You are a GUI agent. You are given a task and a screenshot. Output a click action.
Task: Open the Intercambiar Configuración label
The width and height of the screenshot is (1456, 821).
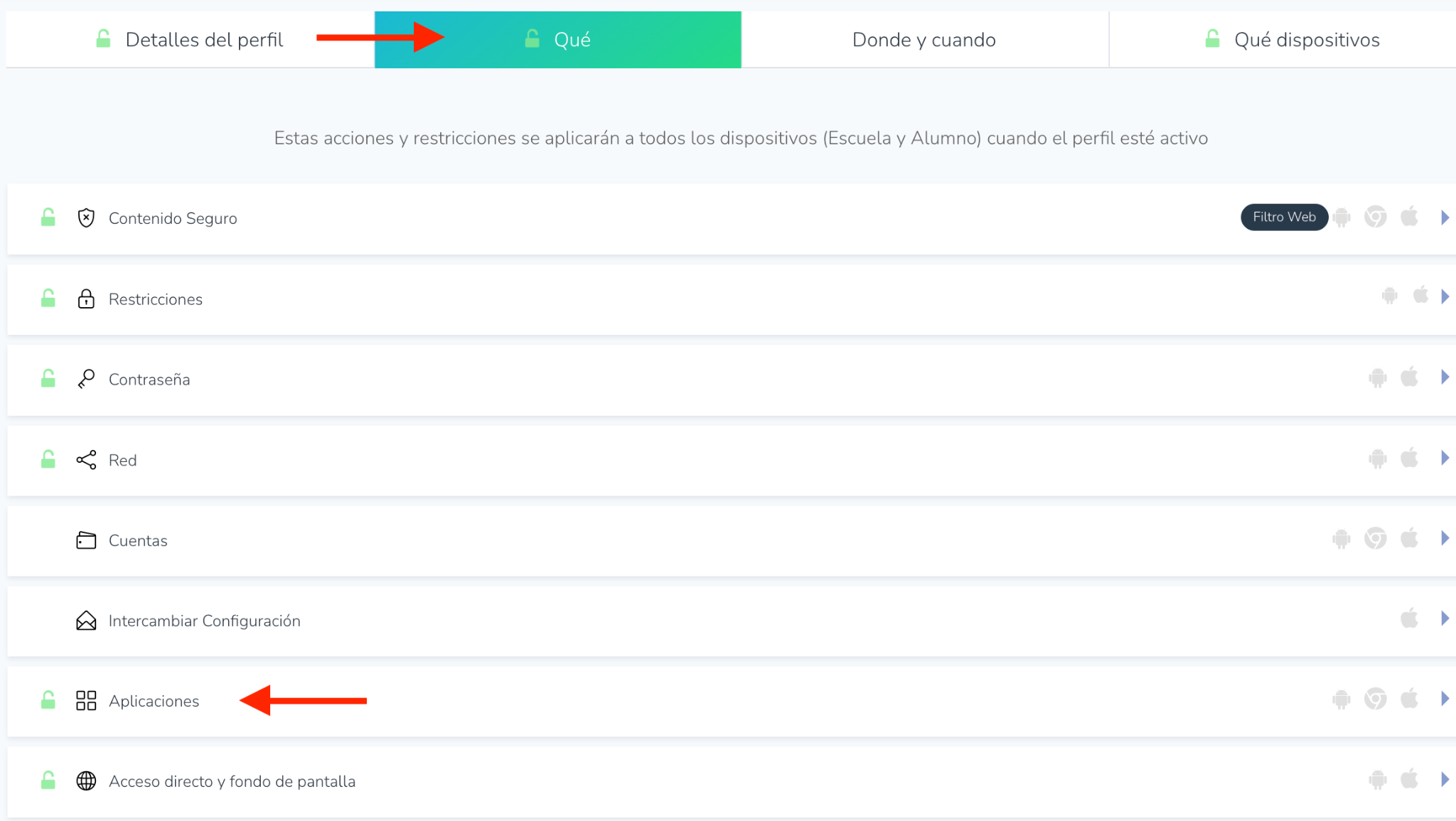(x=204, y=621)
